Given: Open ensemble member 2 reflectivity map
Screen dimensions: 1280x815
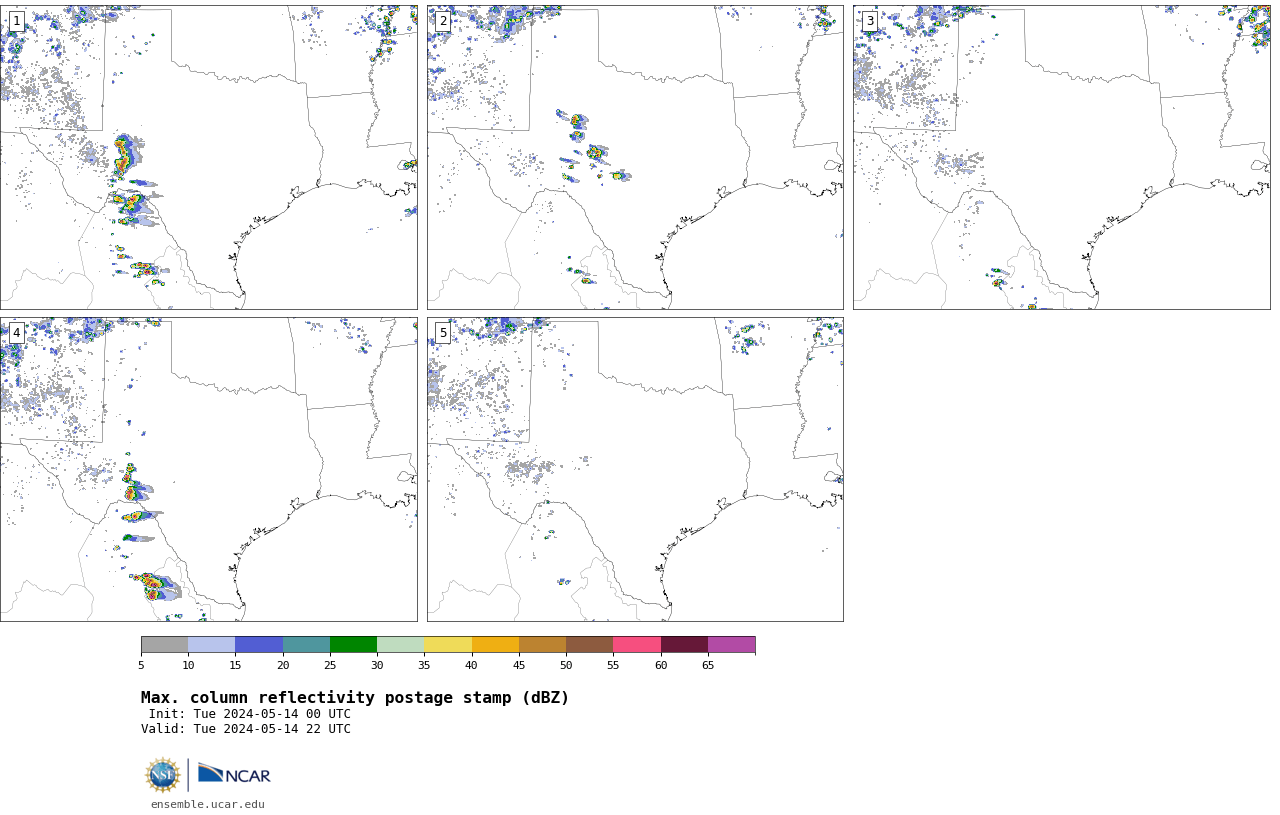Looking at the screenshot, I should tap(635, 157).
